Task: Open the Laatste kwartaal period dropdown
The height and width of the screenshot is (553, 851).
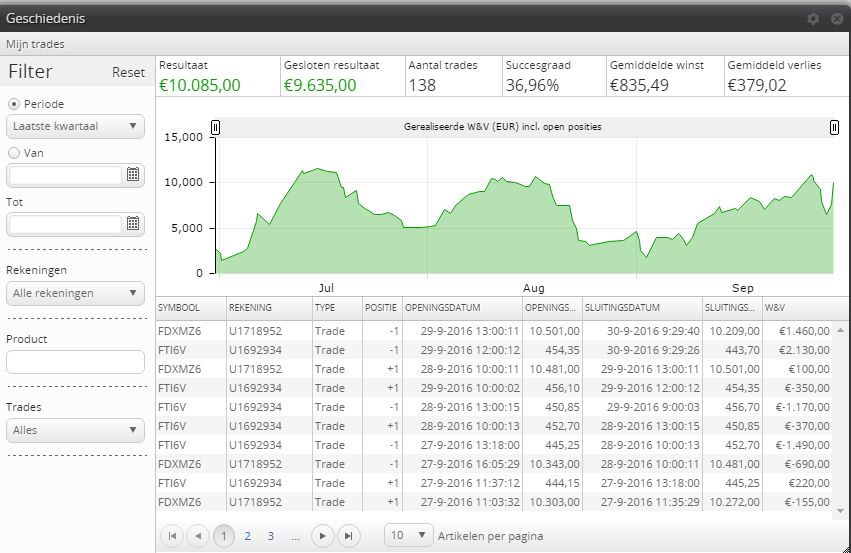Action: (x=76, y=126)
